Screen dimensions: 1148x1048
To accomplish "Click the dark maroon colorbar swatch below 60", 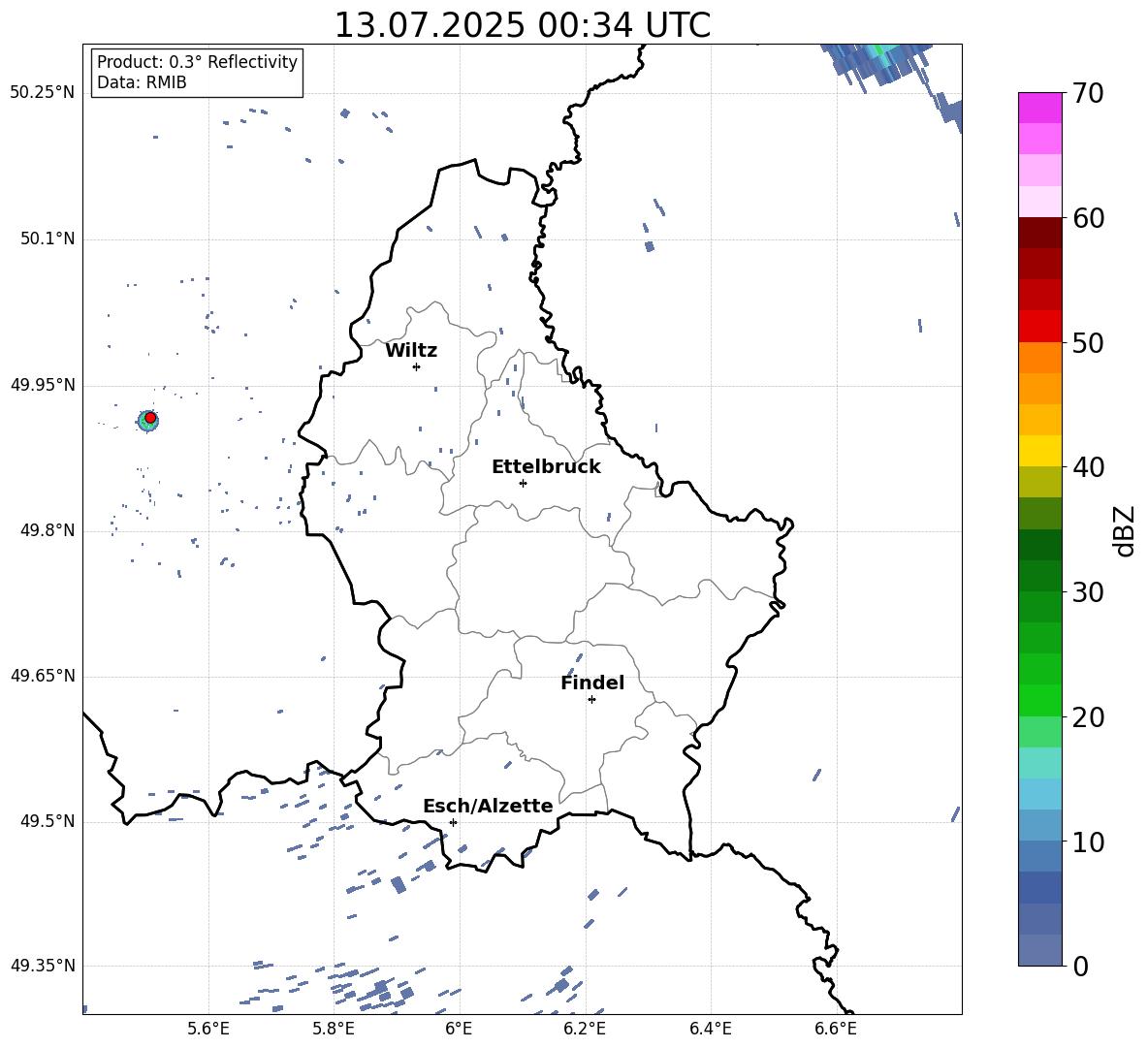I will pos(1039,233).
